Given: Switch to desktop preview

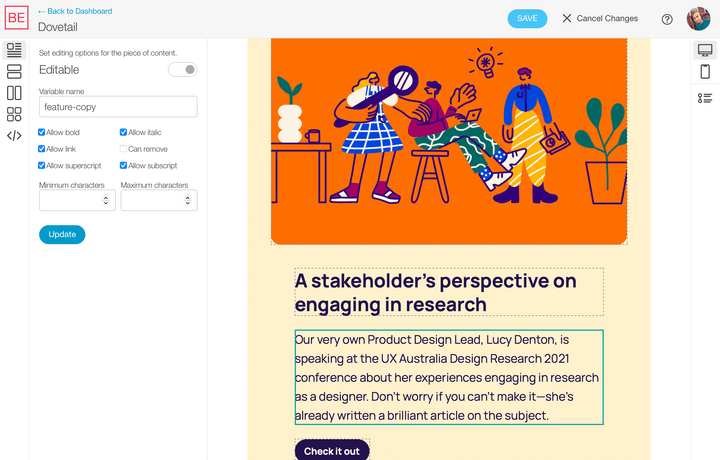Looking at the screenshot, I should pos(705,50).
